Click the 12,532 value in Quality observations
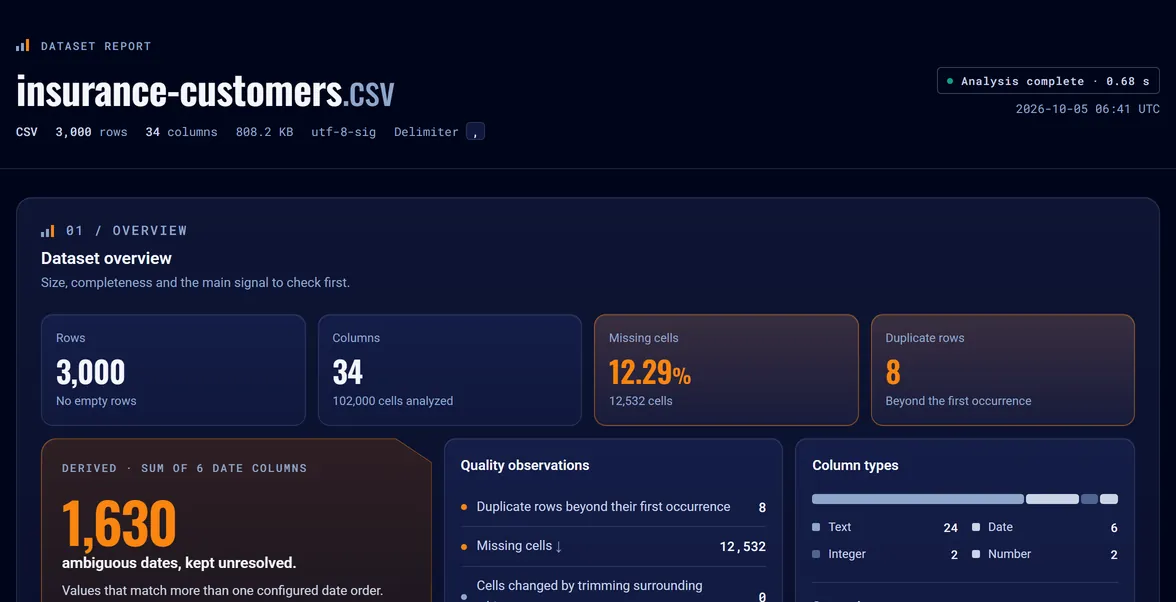 (742, 547)
